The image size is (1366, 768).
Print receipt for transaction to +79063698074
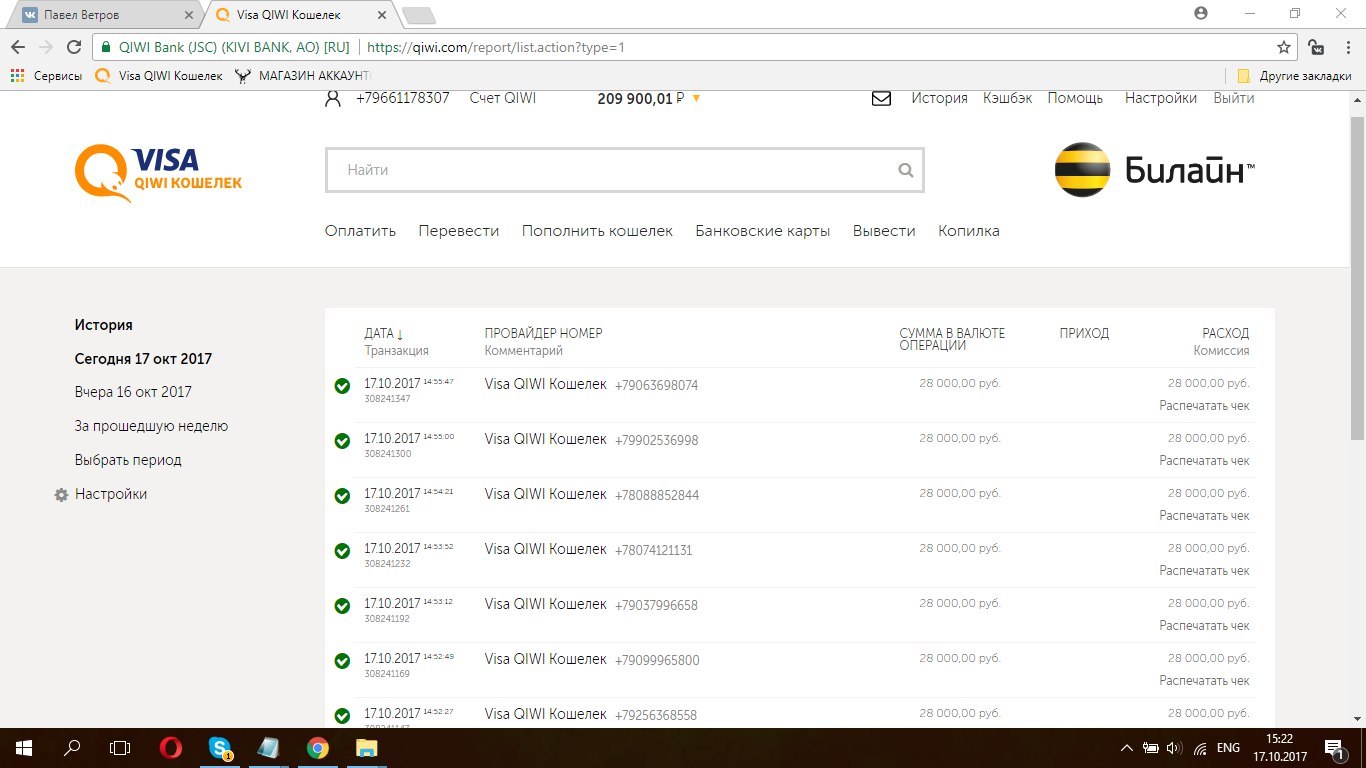pos(1204,406)
